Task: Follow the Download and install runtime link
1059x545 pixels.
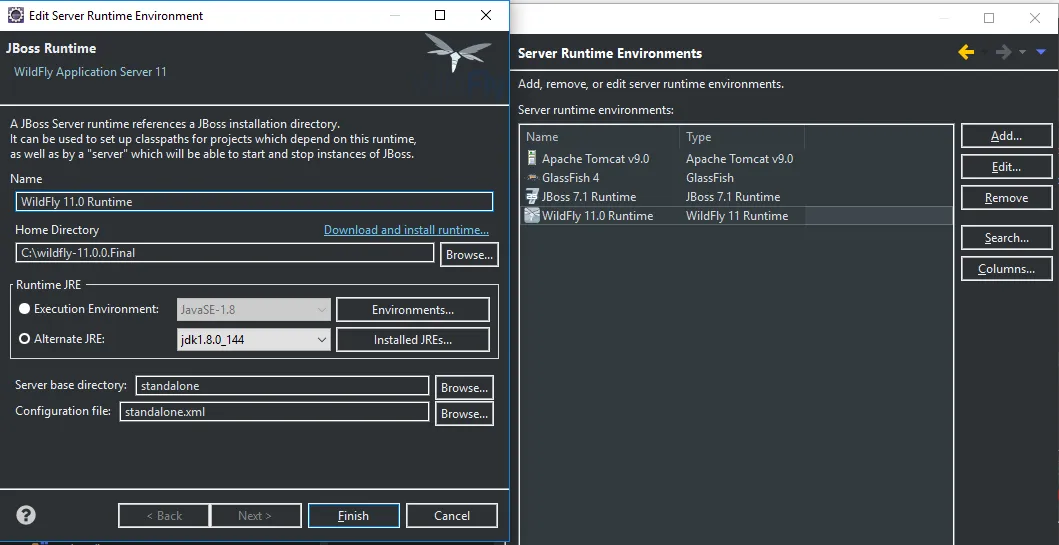Action: point(406,230)
